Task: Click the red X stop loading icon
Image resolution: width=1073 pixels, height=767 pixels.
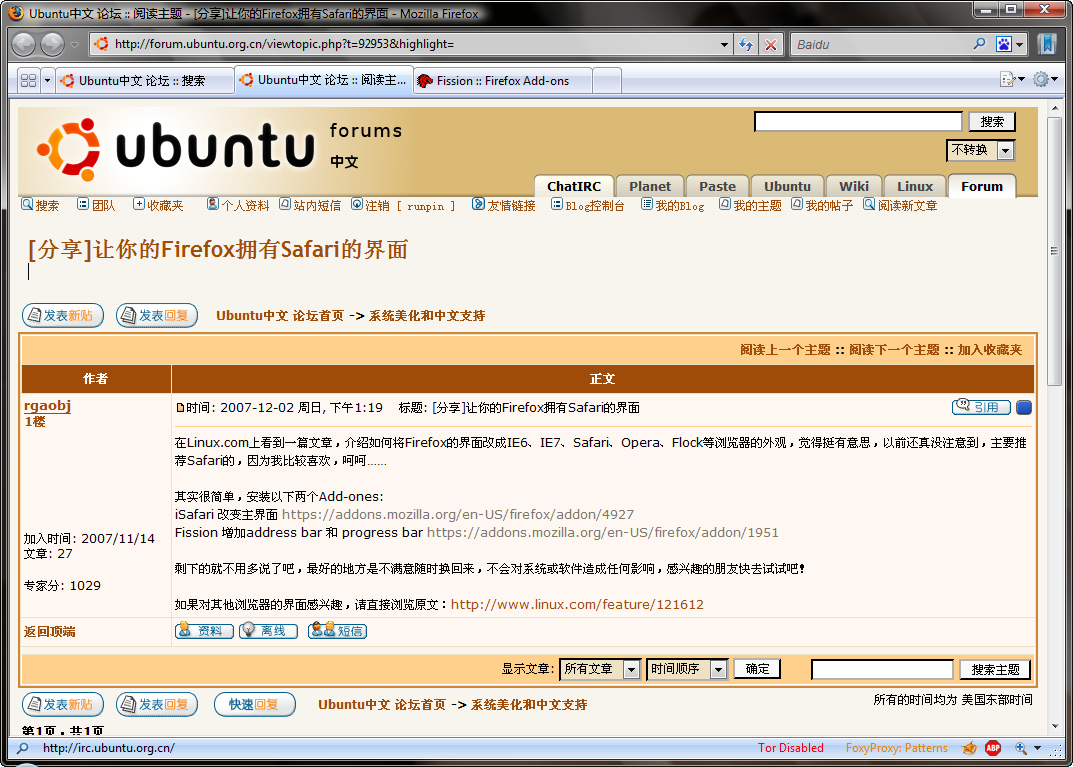Action: click(x=771, y=44)
